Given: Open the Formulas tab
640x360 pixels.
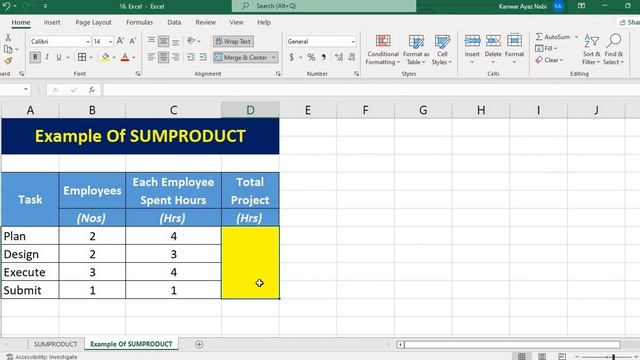Looking at the screenshot, I should pyautogui.click(x=139, y=22).
